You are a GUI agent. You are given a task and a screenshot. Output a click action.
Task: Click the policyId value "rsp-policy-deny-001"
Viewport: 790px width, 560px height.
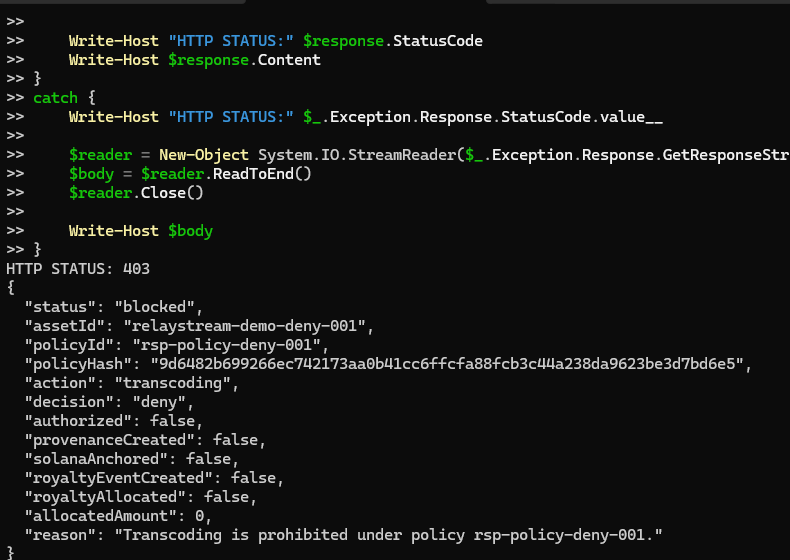tap(226, 345)
